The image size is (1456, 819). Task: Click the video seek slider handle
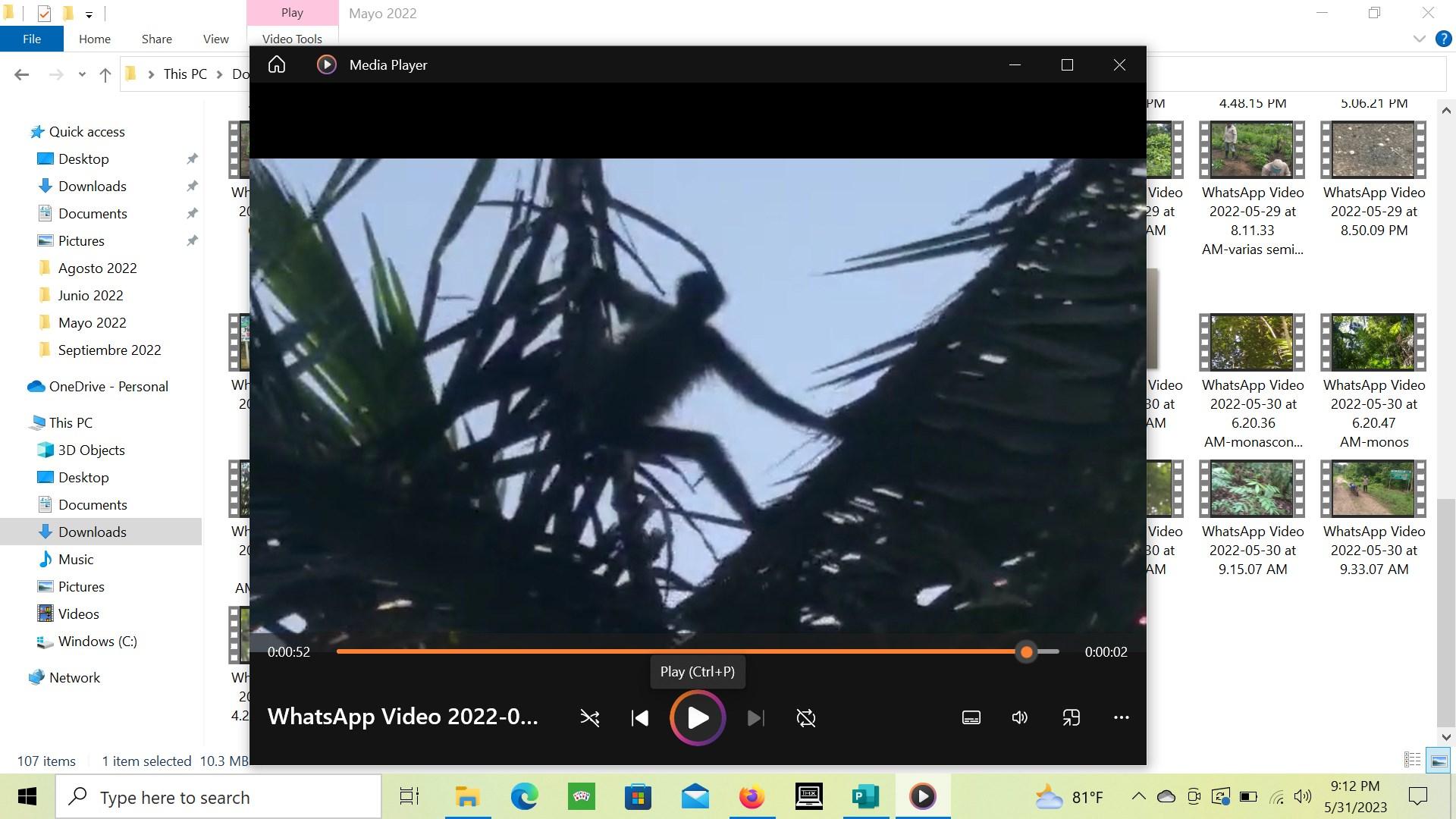click(1026, 651)
